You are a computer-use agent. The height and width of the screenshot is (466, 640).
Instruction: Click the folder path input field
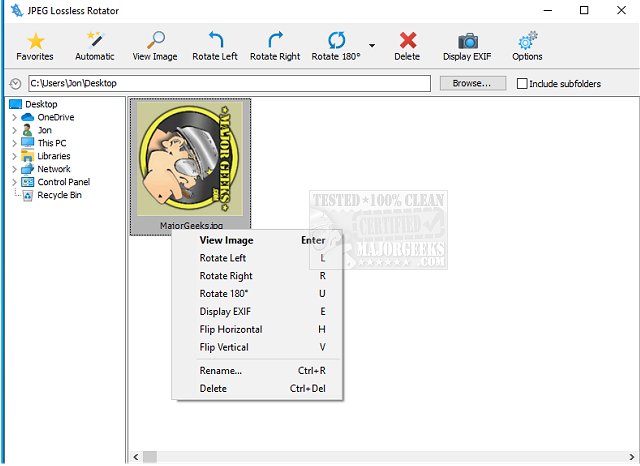tap(229, 84)
